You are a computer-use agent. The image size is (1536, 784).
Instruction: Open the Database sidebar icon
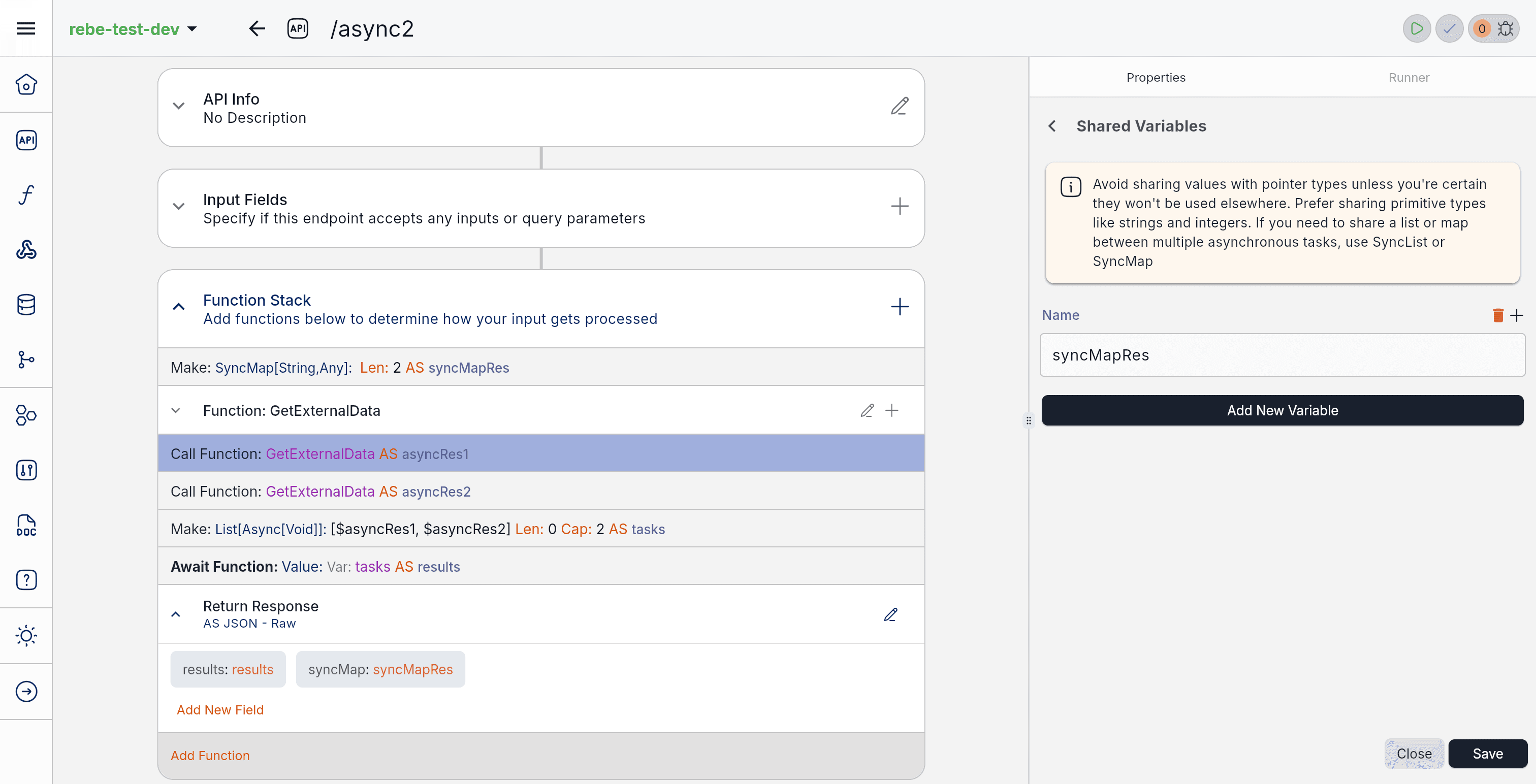coord(25,305)
